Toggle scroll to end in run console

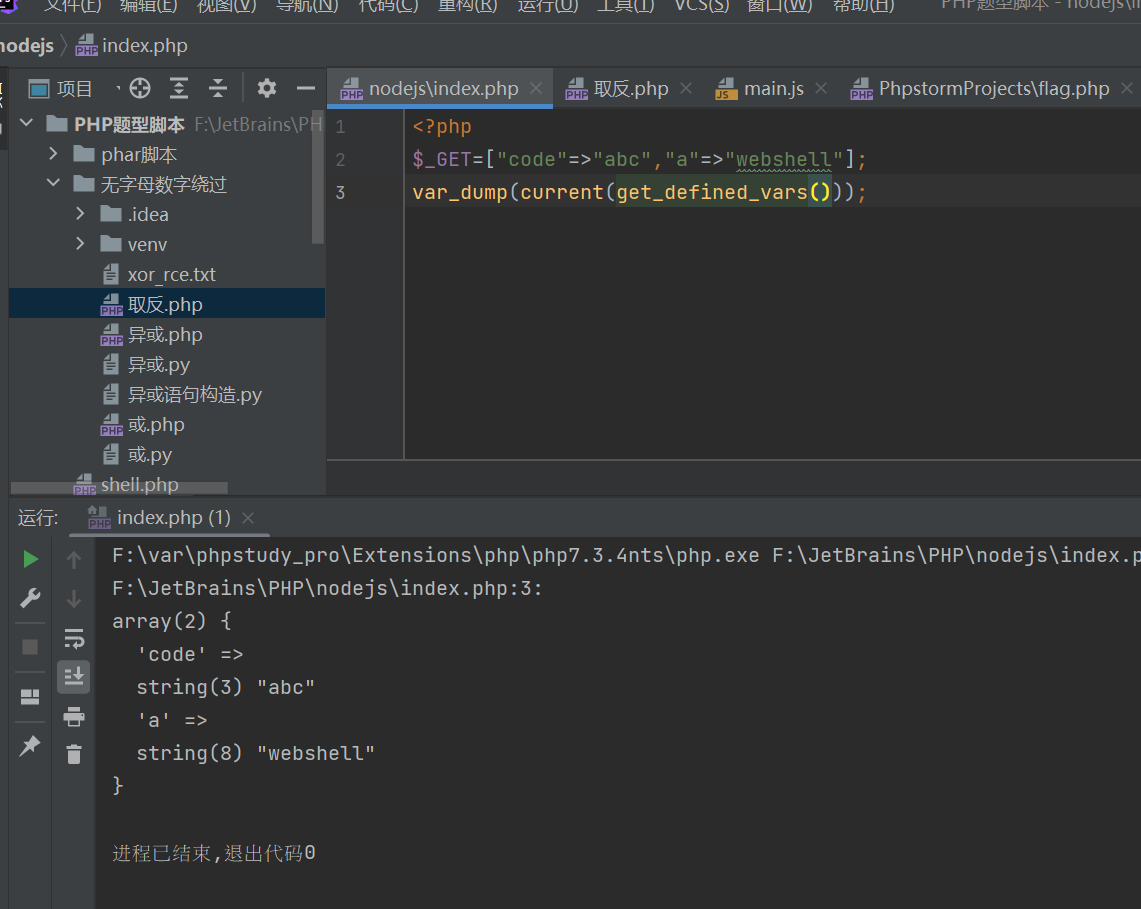point(74,677)
